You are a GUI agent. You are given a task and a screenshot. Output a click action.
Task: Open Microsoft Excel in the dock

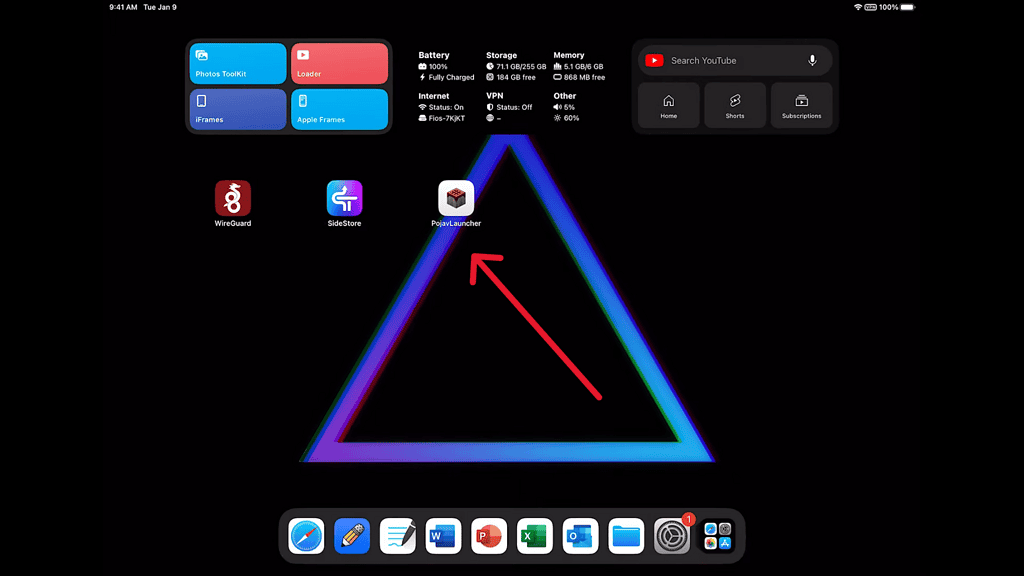coord(535,536)
